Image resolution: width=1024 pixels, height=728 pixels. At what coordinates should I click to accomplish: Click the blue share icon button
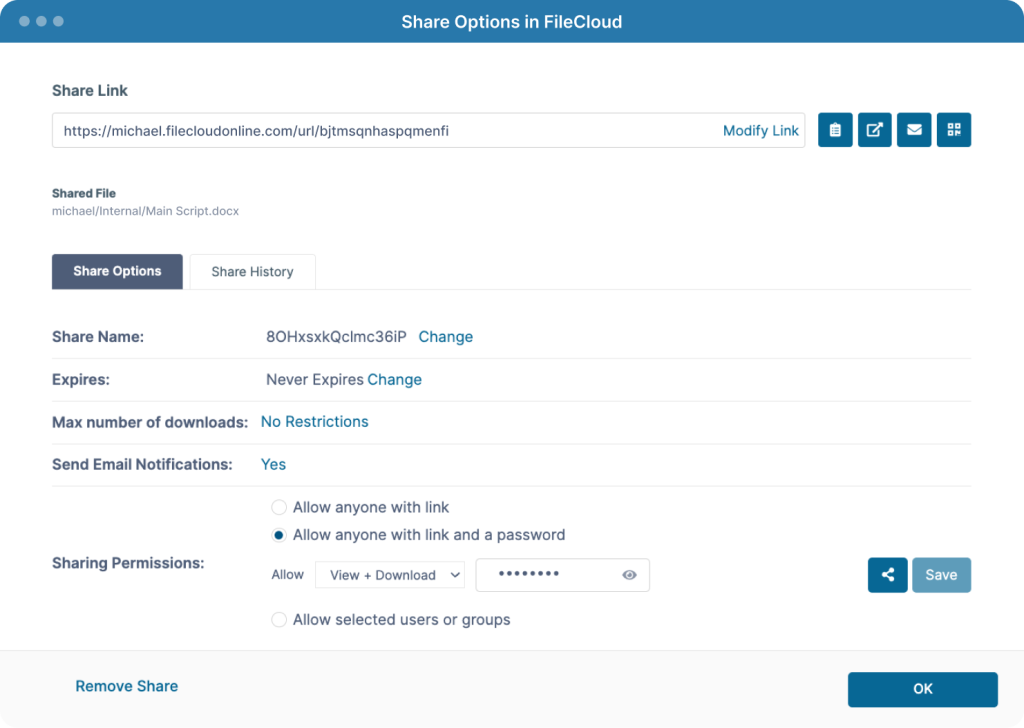[x=887, y=575]
